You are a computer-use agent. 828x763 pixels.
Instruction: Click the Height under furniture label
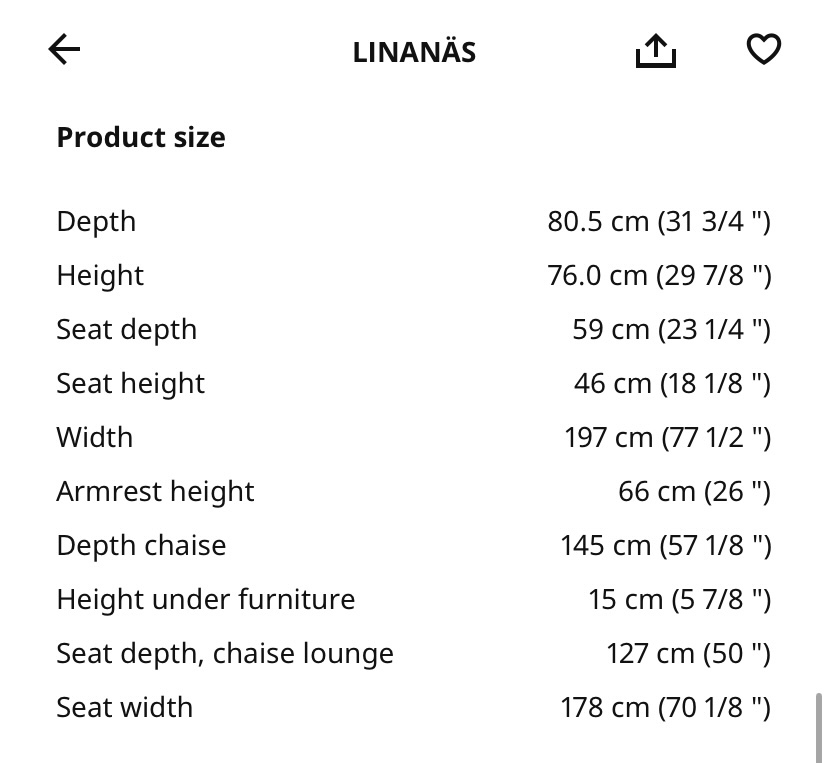[206, 599]
